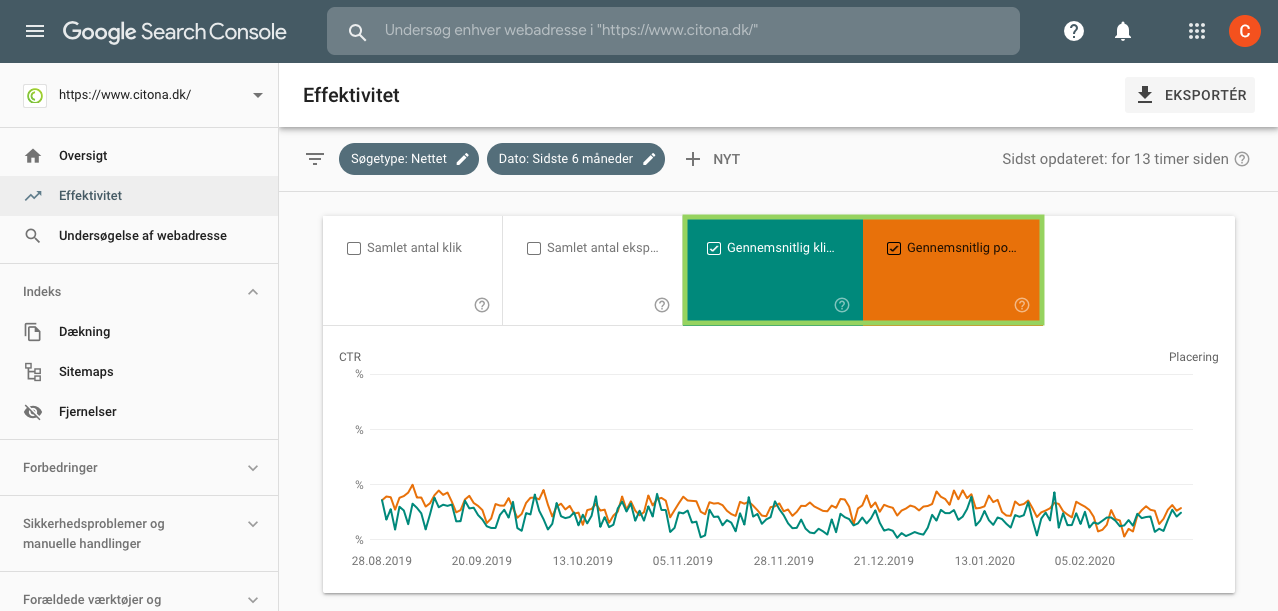This screenshot has height=611, width=1278.
Task: Click the 13.01.2020 date label on chart
Action: 985,561
